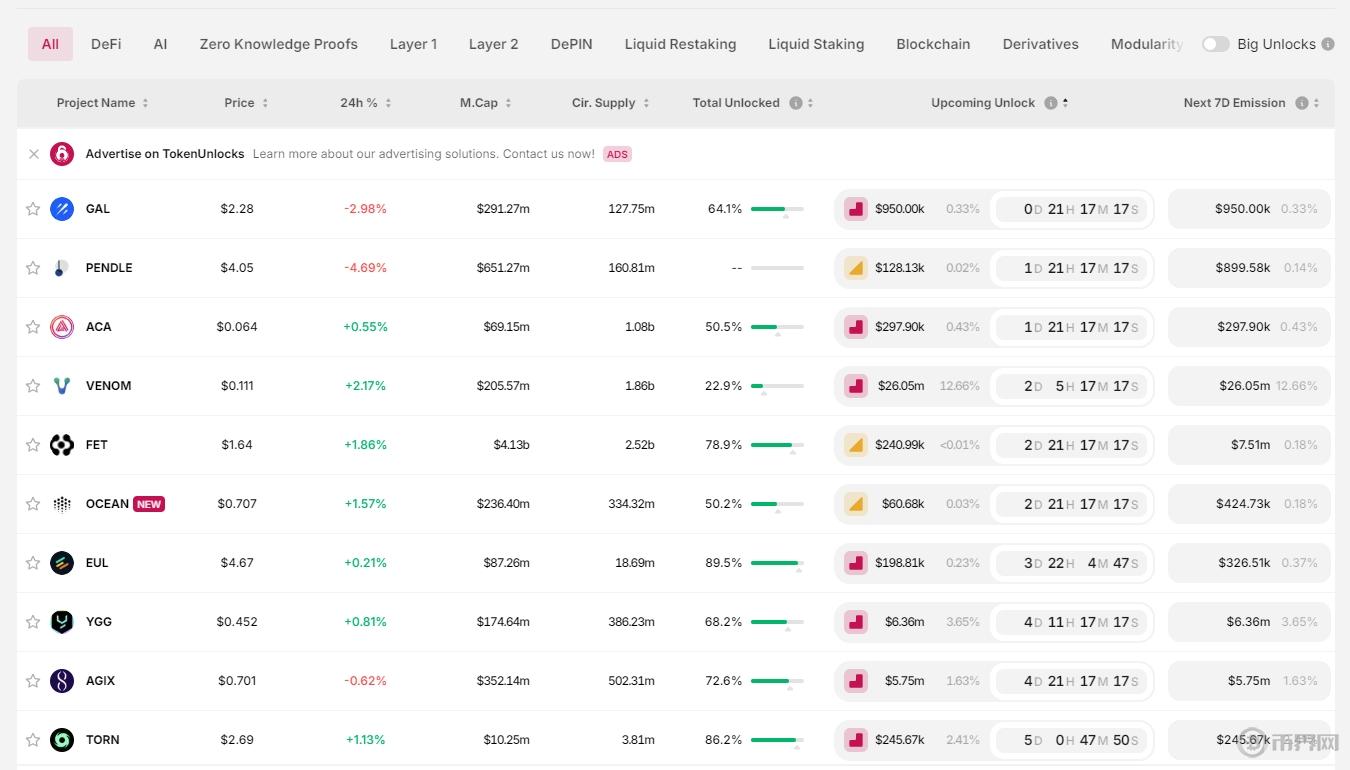Screen dimensions: 1350x770
Task: Sort by Project Name column
Action: point(102,103)
